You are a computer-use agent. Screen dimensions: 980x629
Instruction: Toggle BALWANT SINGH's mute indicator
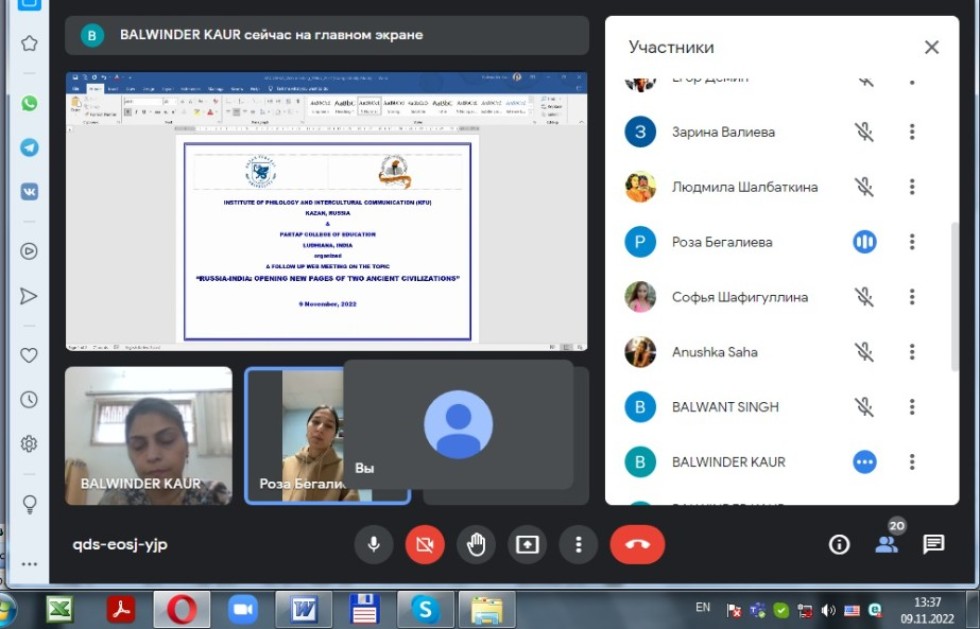click(x=865, y=406)
